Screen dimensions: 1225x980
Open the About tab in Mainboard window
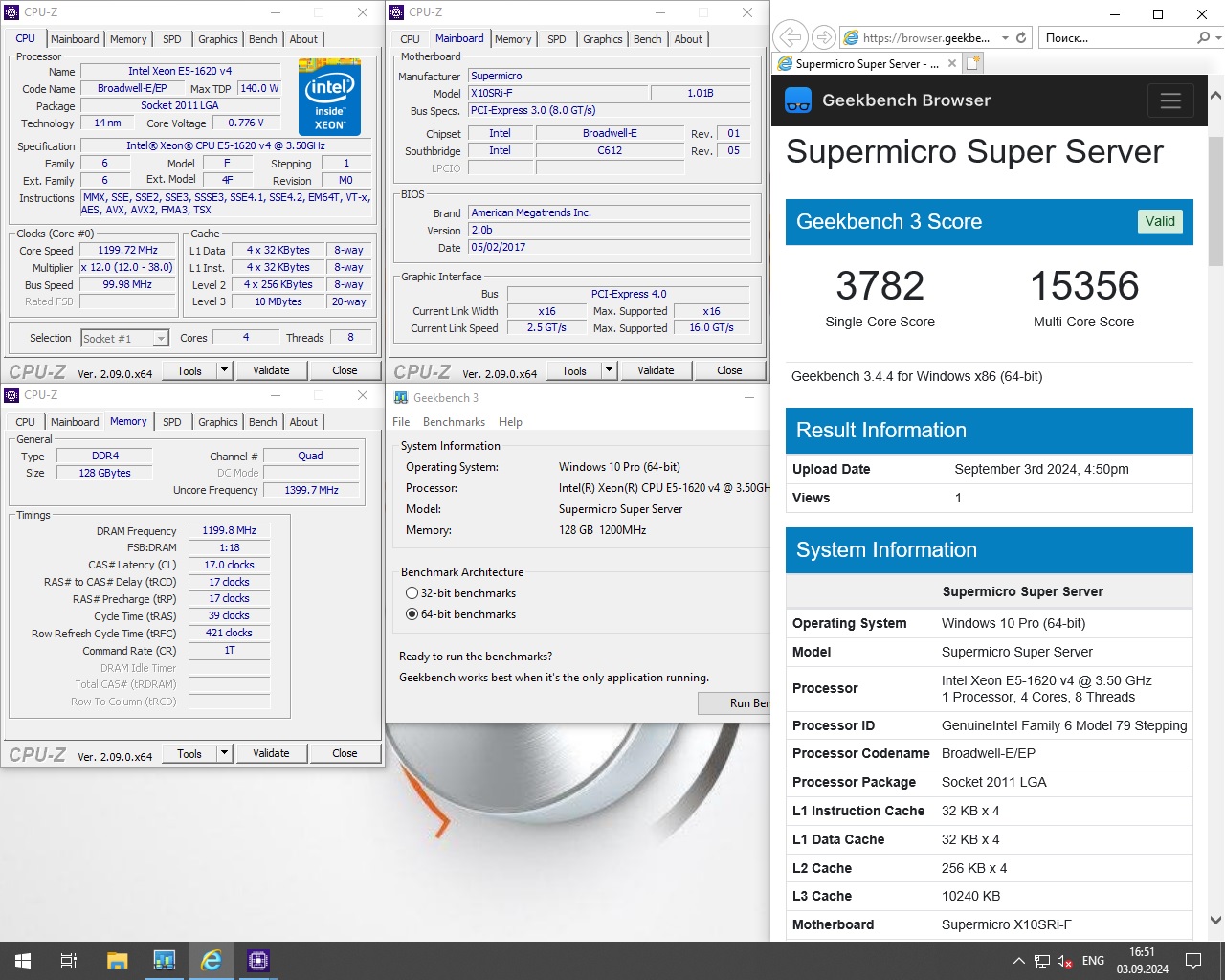688,39
